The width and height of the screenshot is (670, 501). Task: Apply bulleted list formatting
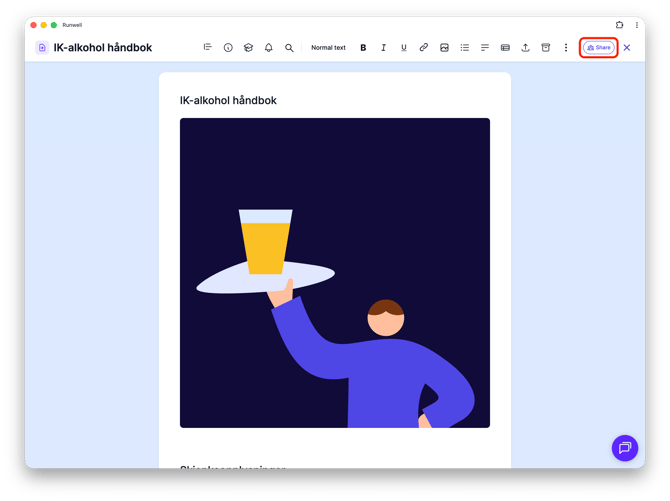[x=464, y=47]
